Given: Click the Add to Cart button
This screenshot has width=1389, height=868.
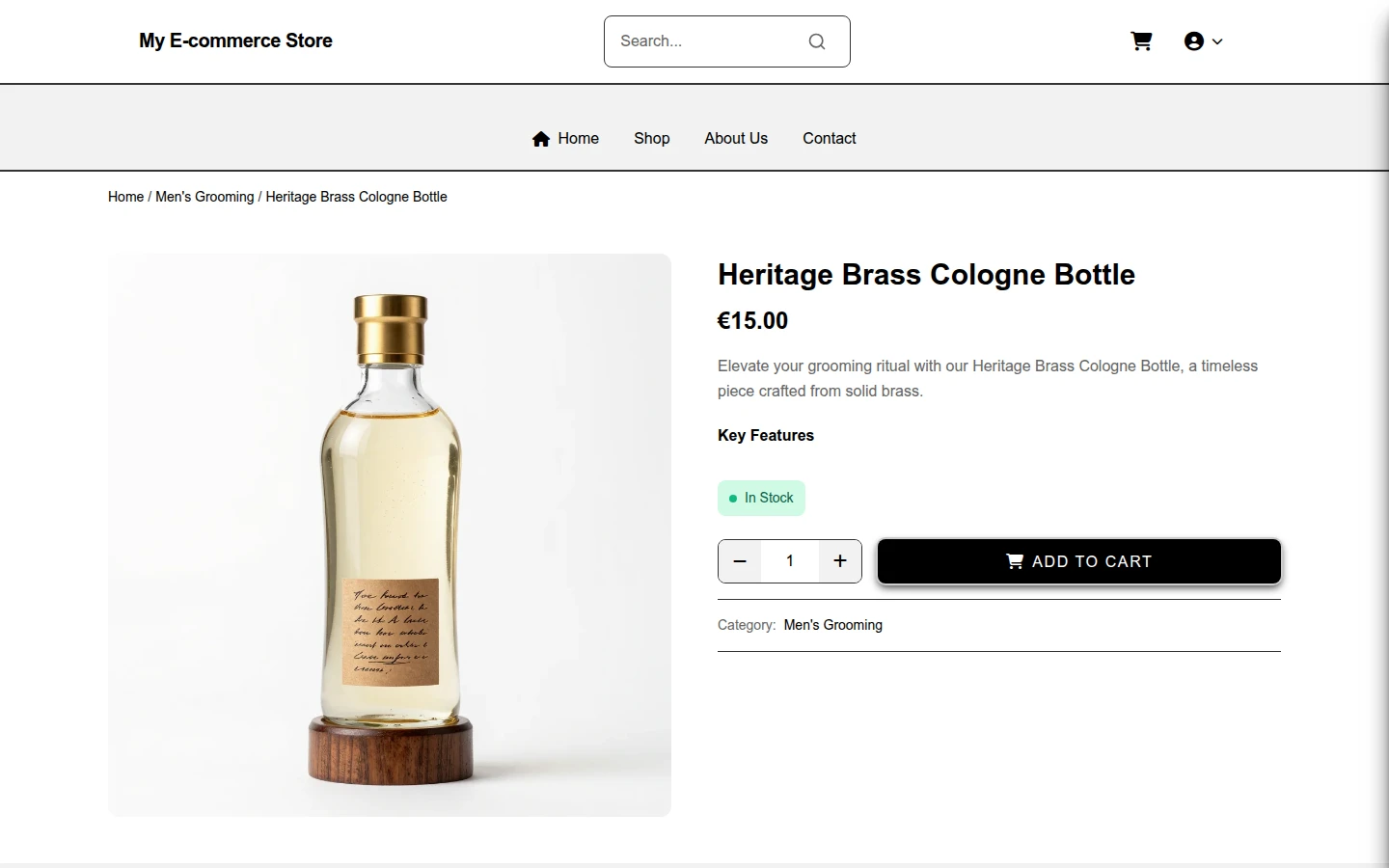Looking at the screenshot, I should (1079, 561).
